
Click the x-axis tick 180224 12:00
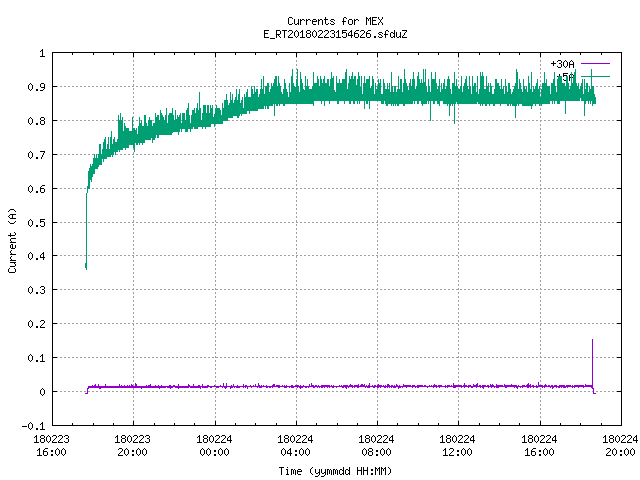(x=458, y=446)
